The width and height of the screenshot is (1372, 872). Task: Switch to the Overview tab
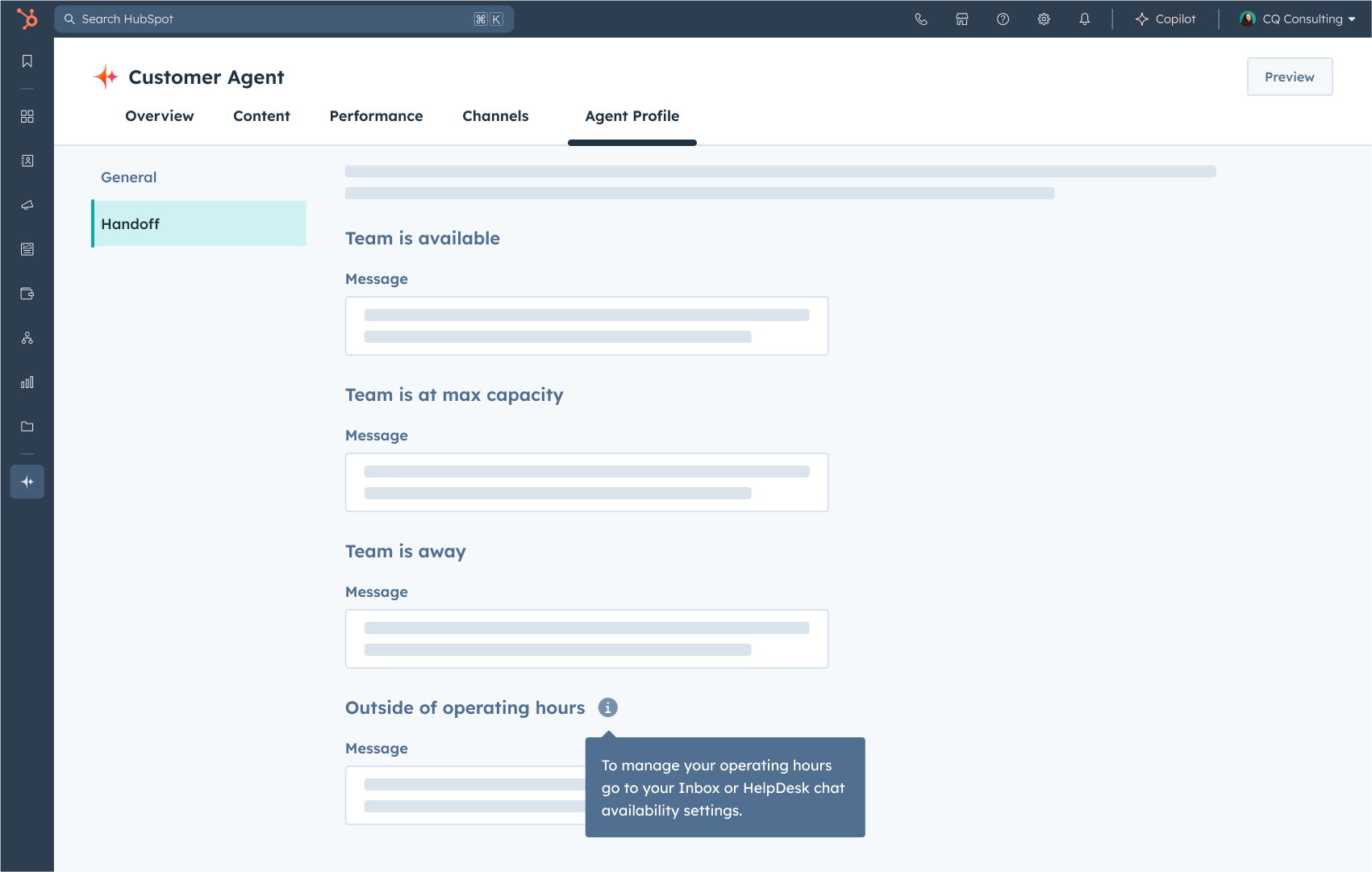pyautogui.click(x=160, y=116)
